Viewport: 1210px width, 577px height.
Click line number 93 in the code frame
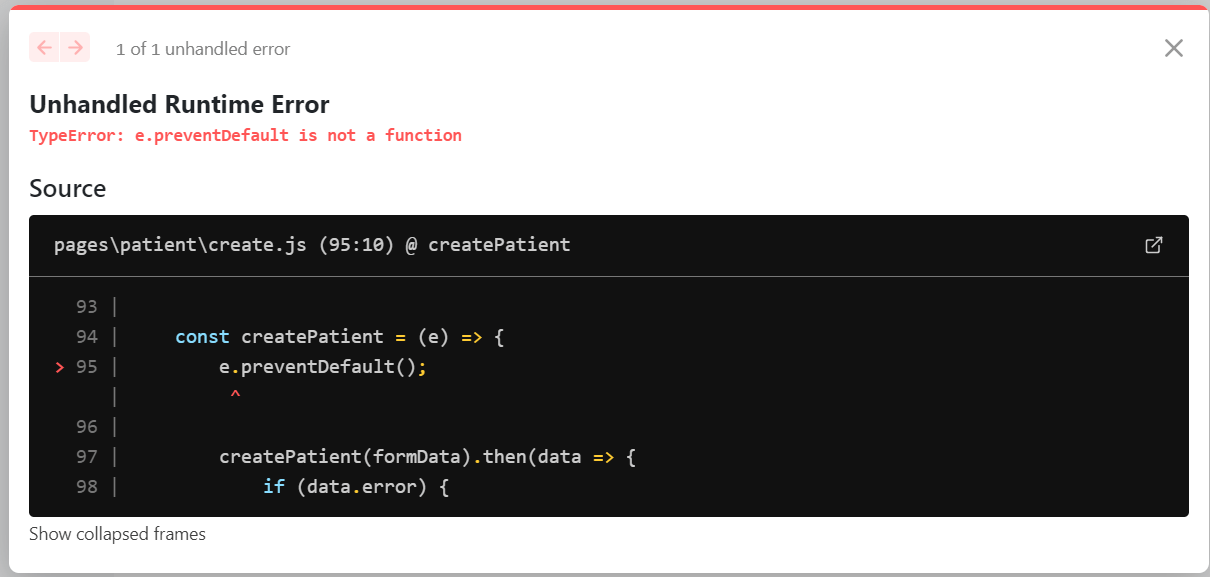click(87, 307)
